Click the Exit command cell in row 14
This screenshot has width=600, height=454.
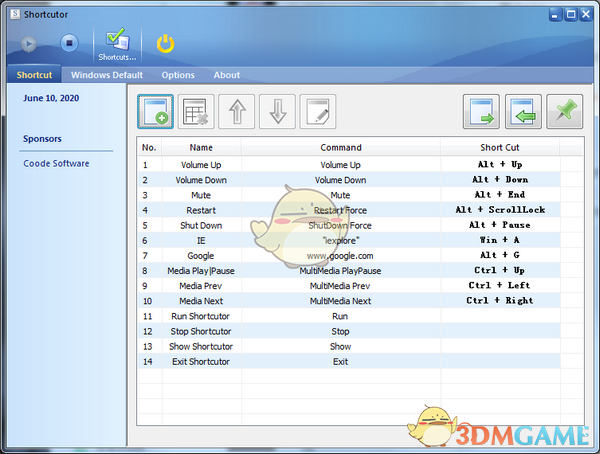pyautogui.click(x=341, y=361)
